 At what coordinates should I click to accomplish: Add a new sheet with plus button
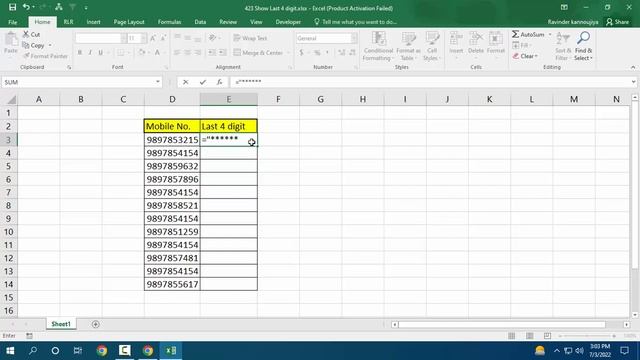tap(96, 324)
